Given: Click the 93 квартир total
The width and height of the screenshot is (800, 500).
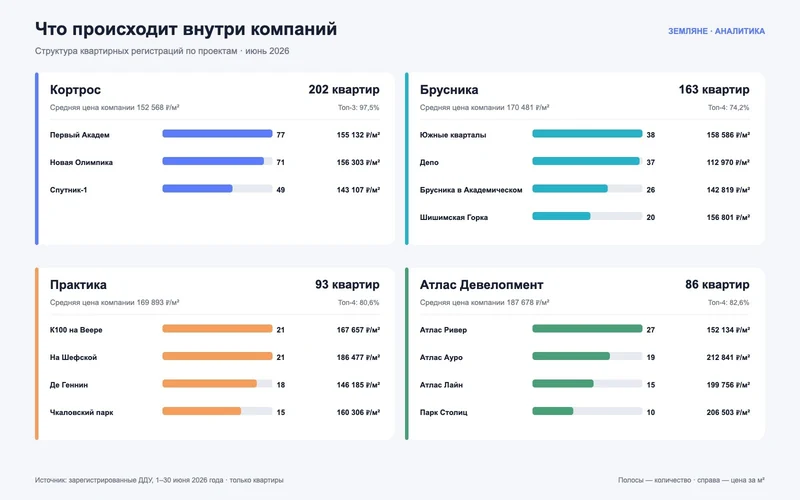Looking at the screenshot, I should coord(347,285).
